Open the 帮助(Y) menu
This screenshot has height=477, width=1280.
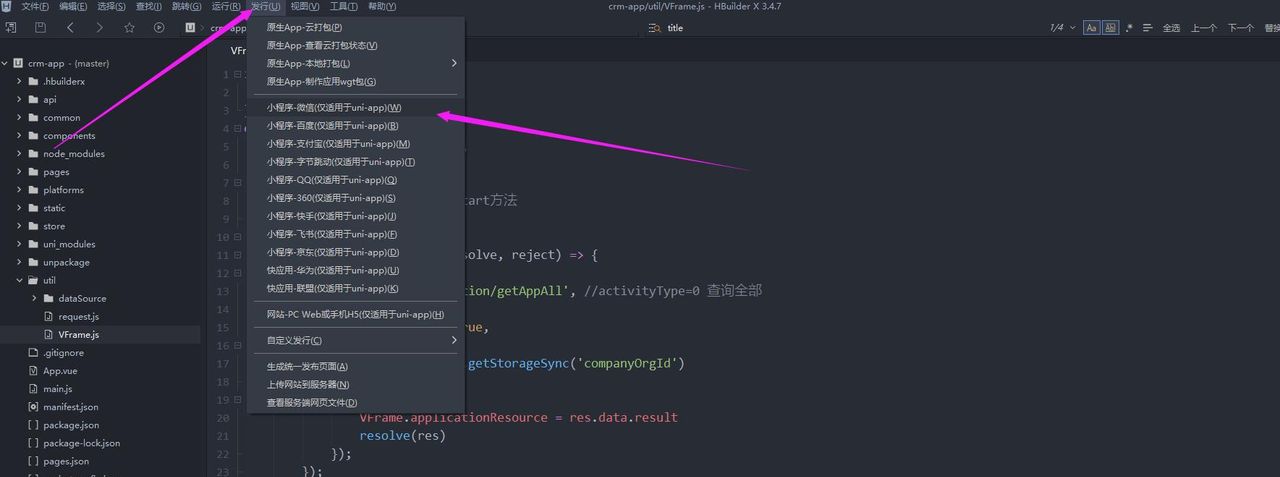[x=382, y=6]
